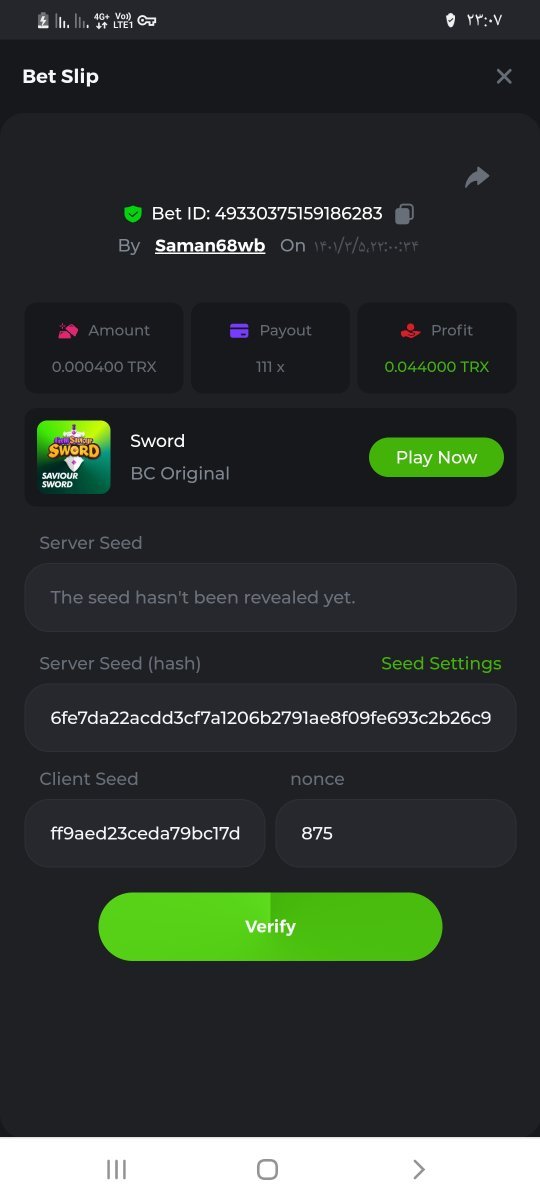This screenshot has height=1200, width=540.
Task: Select the nonce field showing 875
Action: pyautogui.click(x=396, y=832)
